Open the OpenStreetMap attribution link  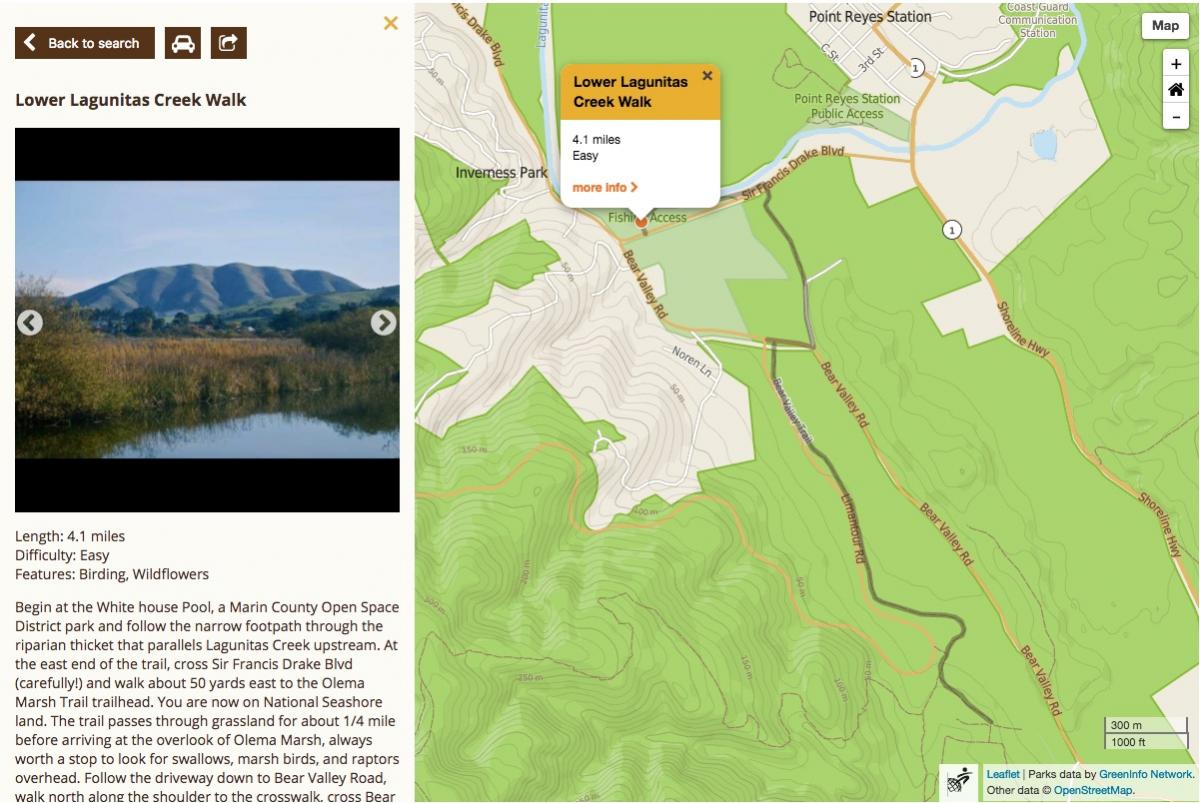(1093, 790)
